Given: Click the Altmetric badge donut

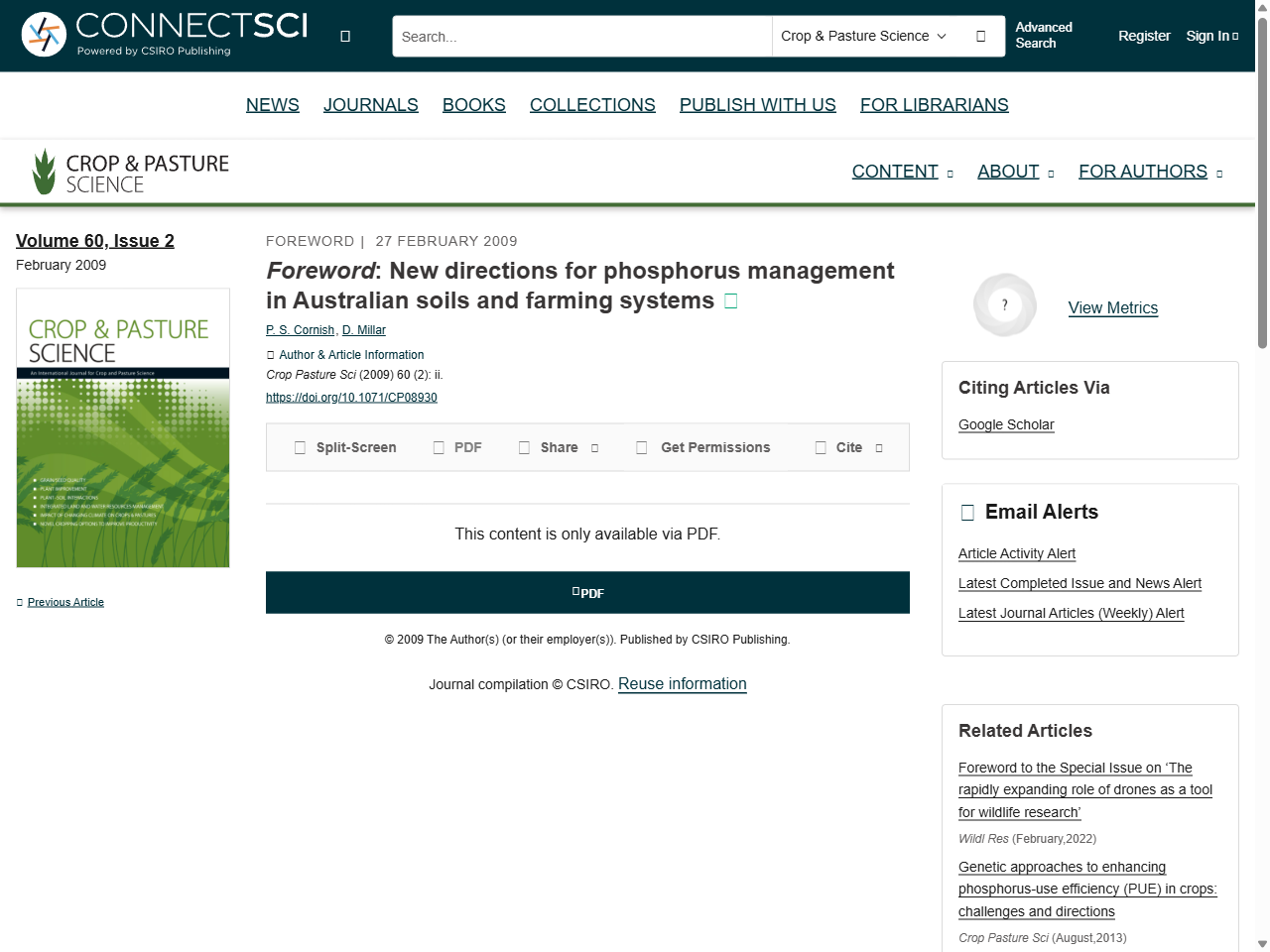Looking at the screenshot, I should pyautogui.click(x=1005, y=305).
